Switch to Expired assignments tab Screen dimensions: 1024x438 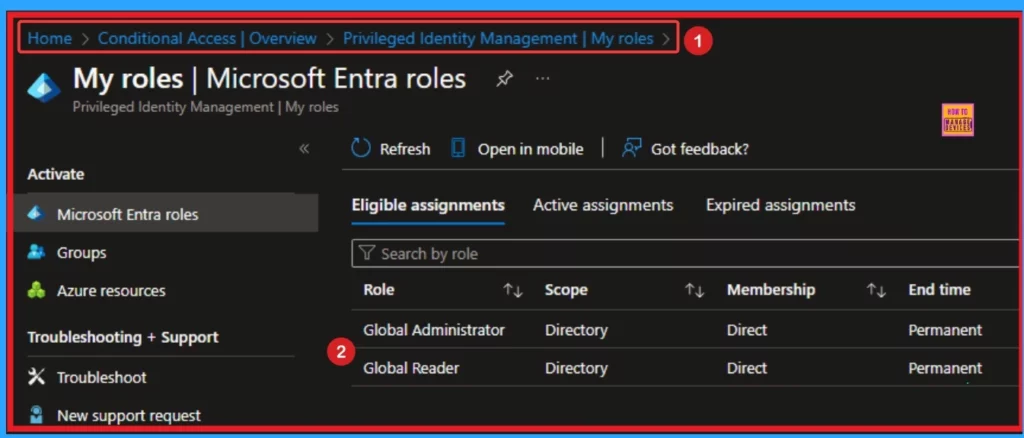(780, 205)
